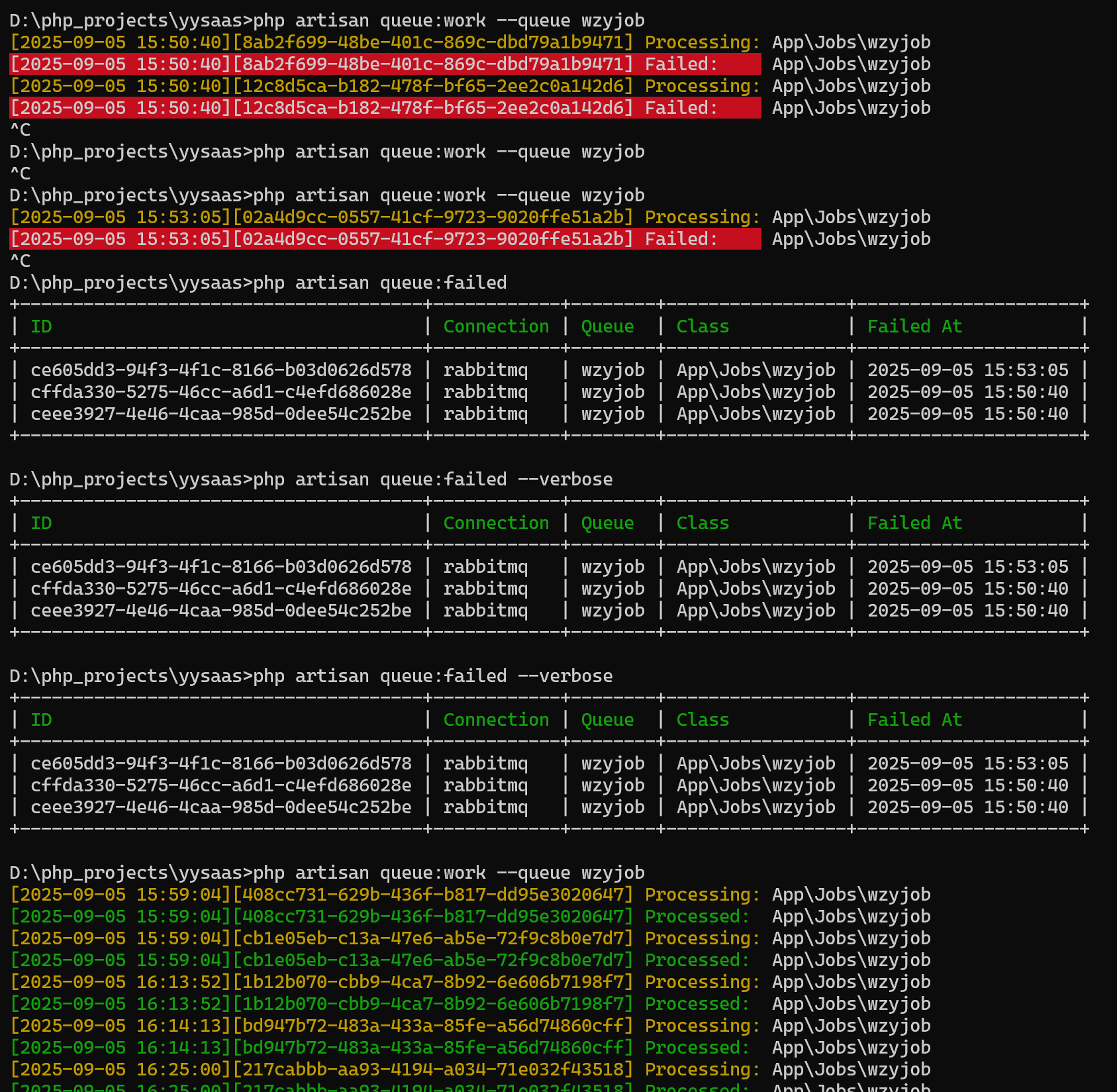Click the Class column header
Image resolution: width=1117 pixels, height=1092 pixels.
point(703,326)
